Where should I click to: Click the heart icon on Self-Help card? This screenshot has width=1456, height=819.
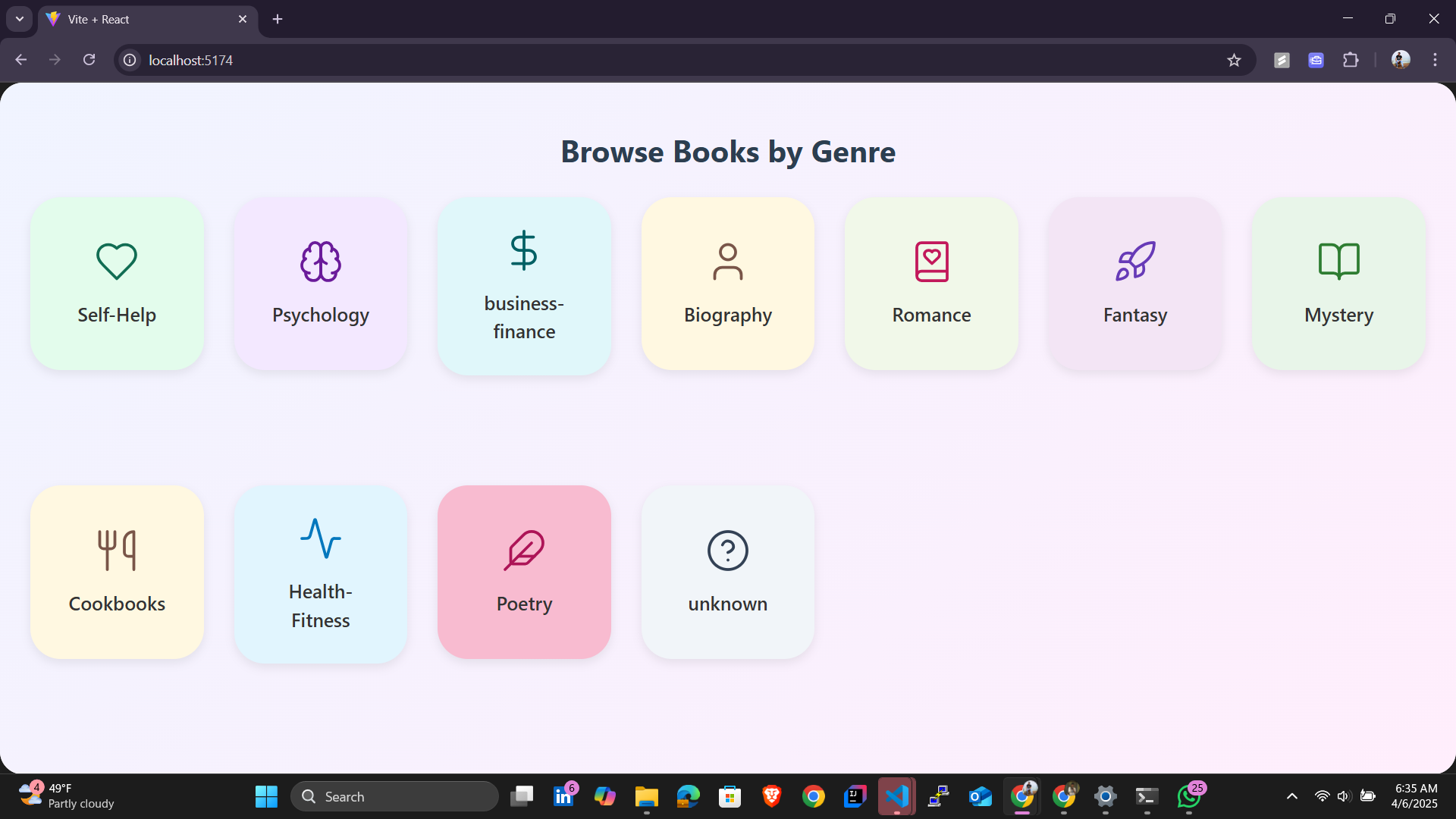pyautogui.click(x=117, y=262)
